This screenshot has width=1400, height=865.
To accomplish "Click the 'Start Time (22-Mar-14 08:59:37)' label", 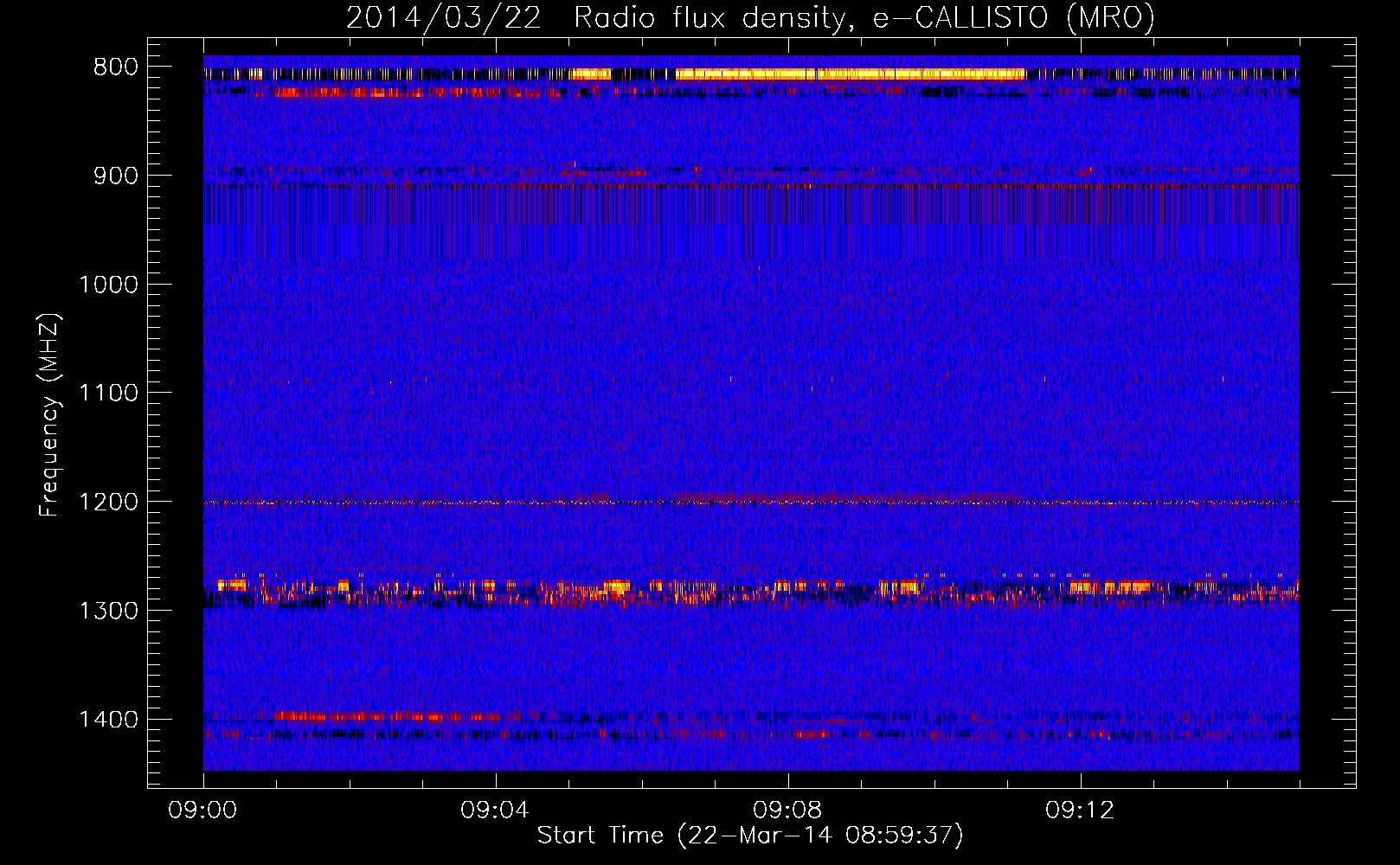I will (750, 836).
